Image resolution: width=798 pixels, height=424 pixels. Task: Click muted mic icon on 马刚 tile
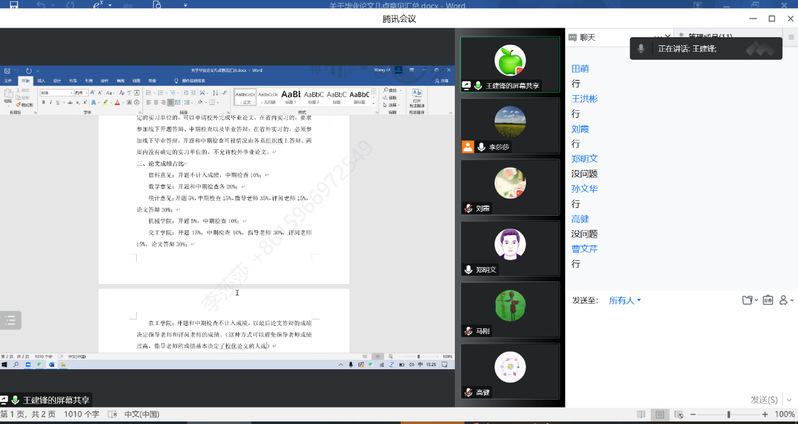pyautogui.click(x=468, y=331)
